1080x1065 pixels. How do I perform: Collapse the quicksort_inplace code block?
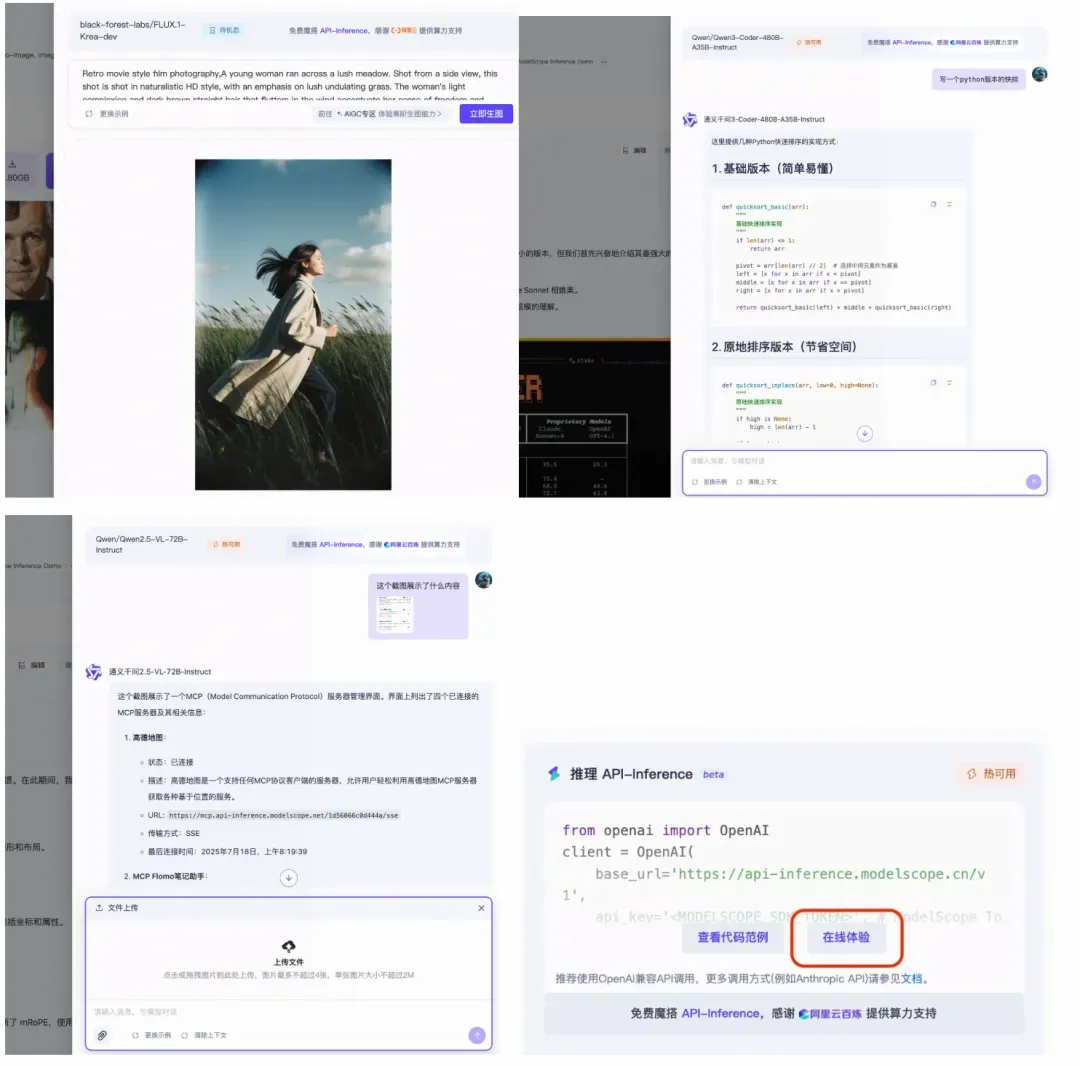[x=949, y=383]
